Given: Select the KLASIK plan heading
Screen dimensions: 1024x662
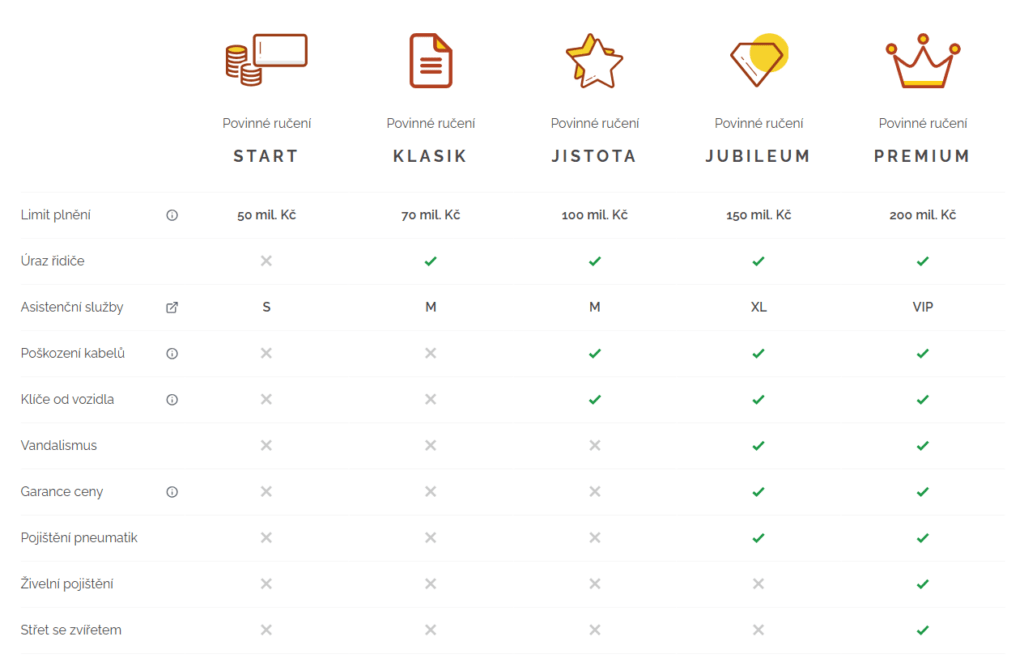Looking at the screenshot, I should tap(430, 156).
